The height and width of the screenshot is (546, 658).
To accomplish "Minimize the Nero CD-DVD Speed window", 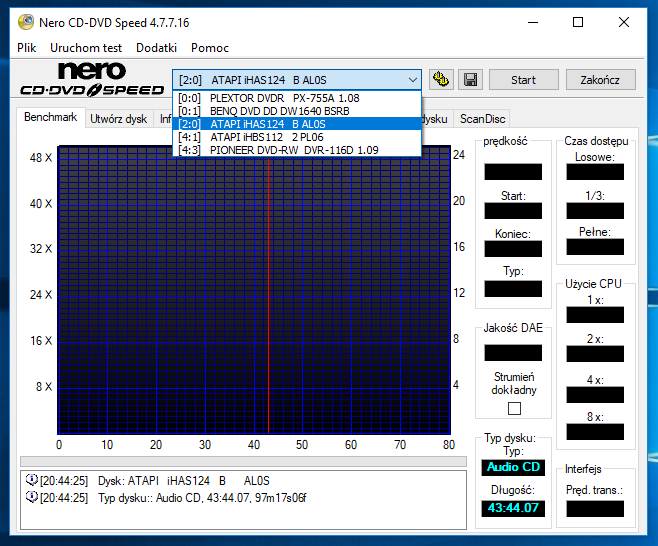I will click(533, 22).
